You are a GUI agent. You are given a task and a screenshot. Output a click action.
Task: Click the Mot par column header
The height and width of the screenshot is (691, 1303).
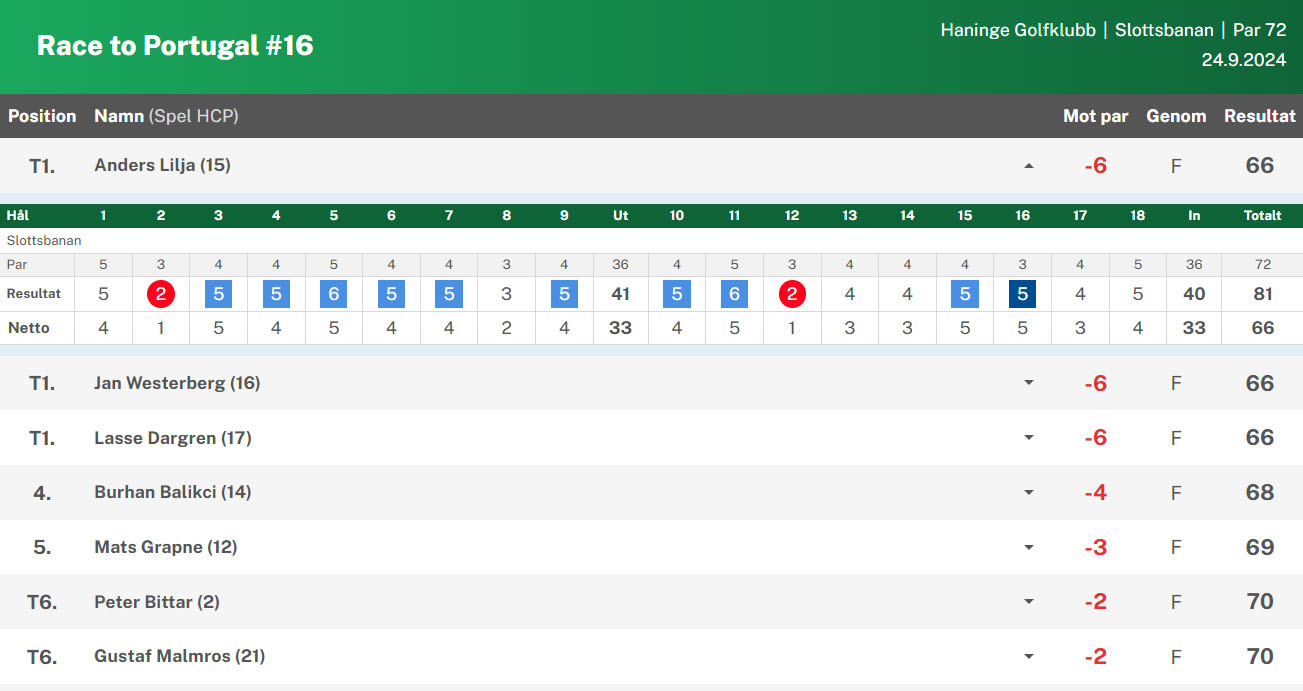1095,116
